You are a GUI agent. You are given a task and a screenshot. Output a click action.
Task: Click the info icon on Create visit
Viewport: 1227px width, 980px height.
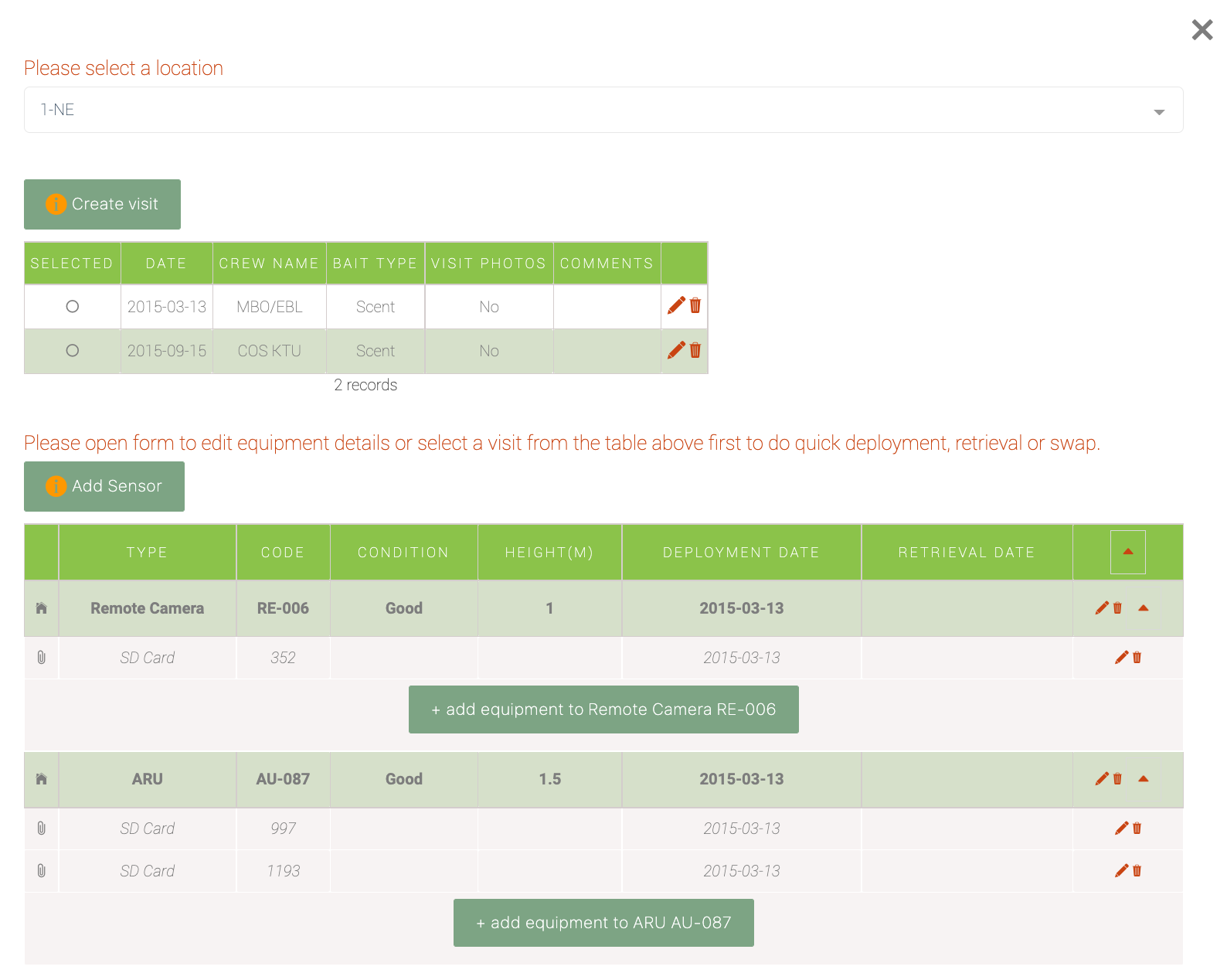[56, 204]
